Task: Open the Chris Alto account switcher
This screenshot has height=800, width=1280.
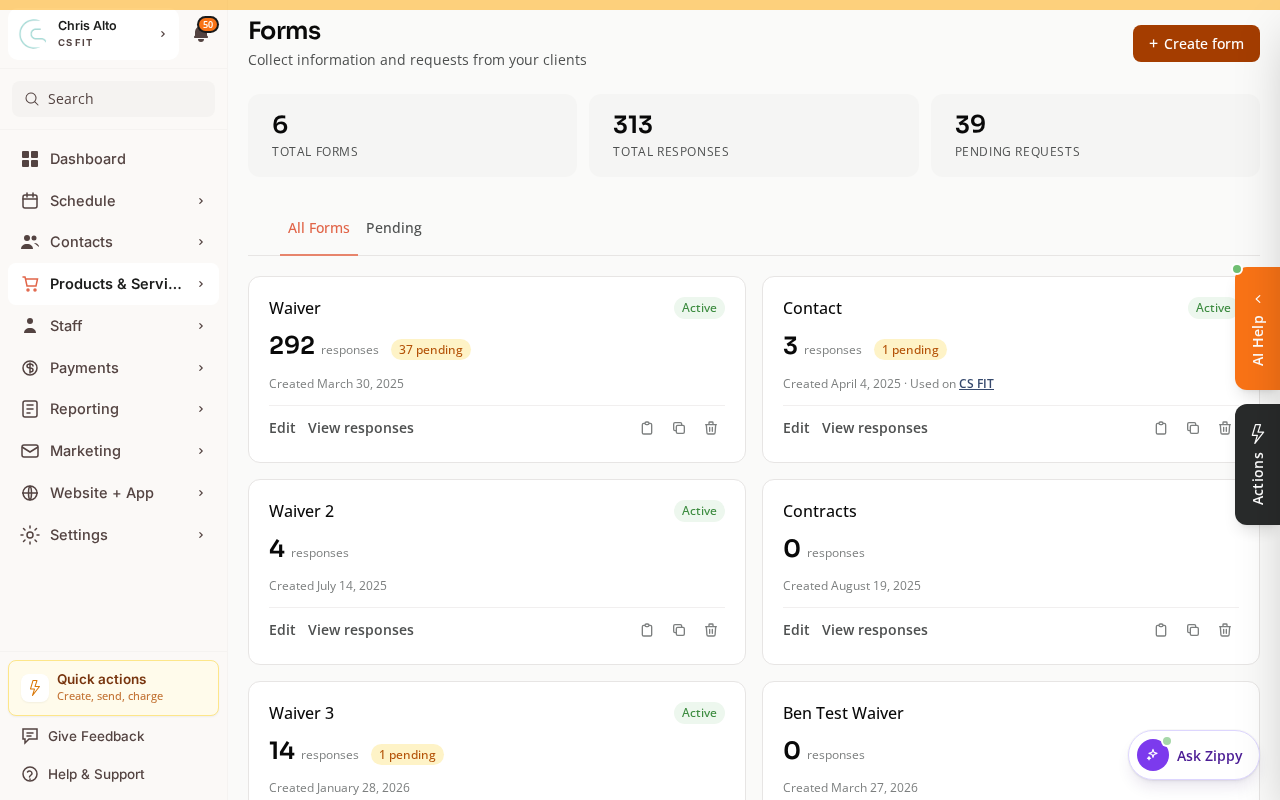Action: [94, 34]
